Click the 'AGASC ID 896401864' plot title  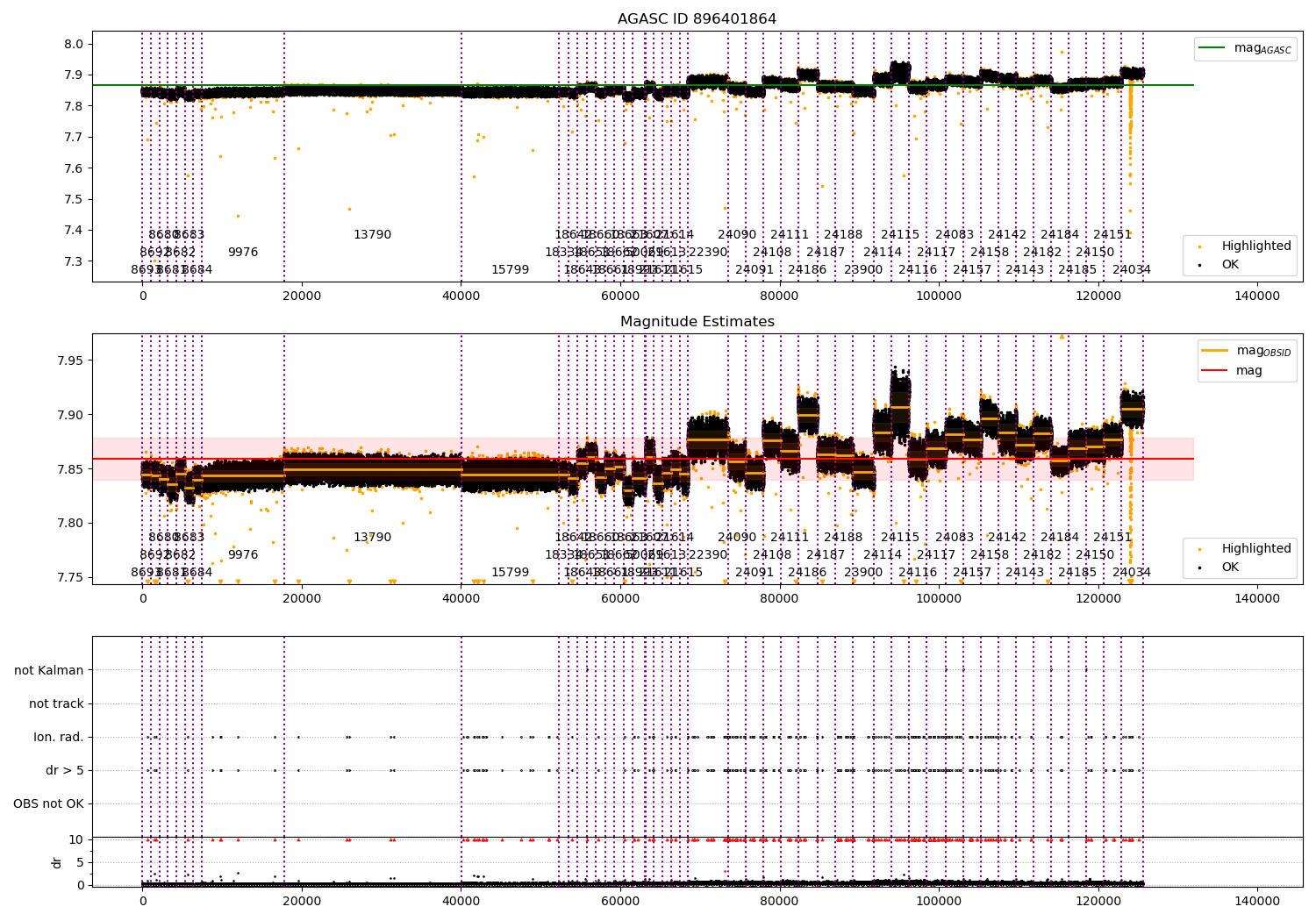[697, 19]
